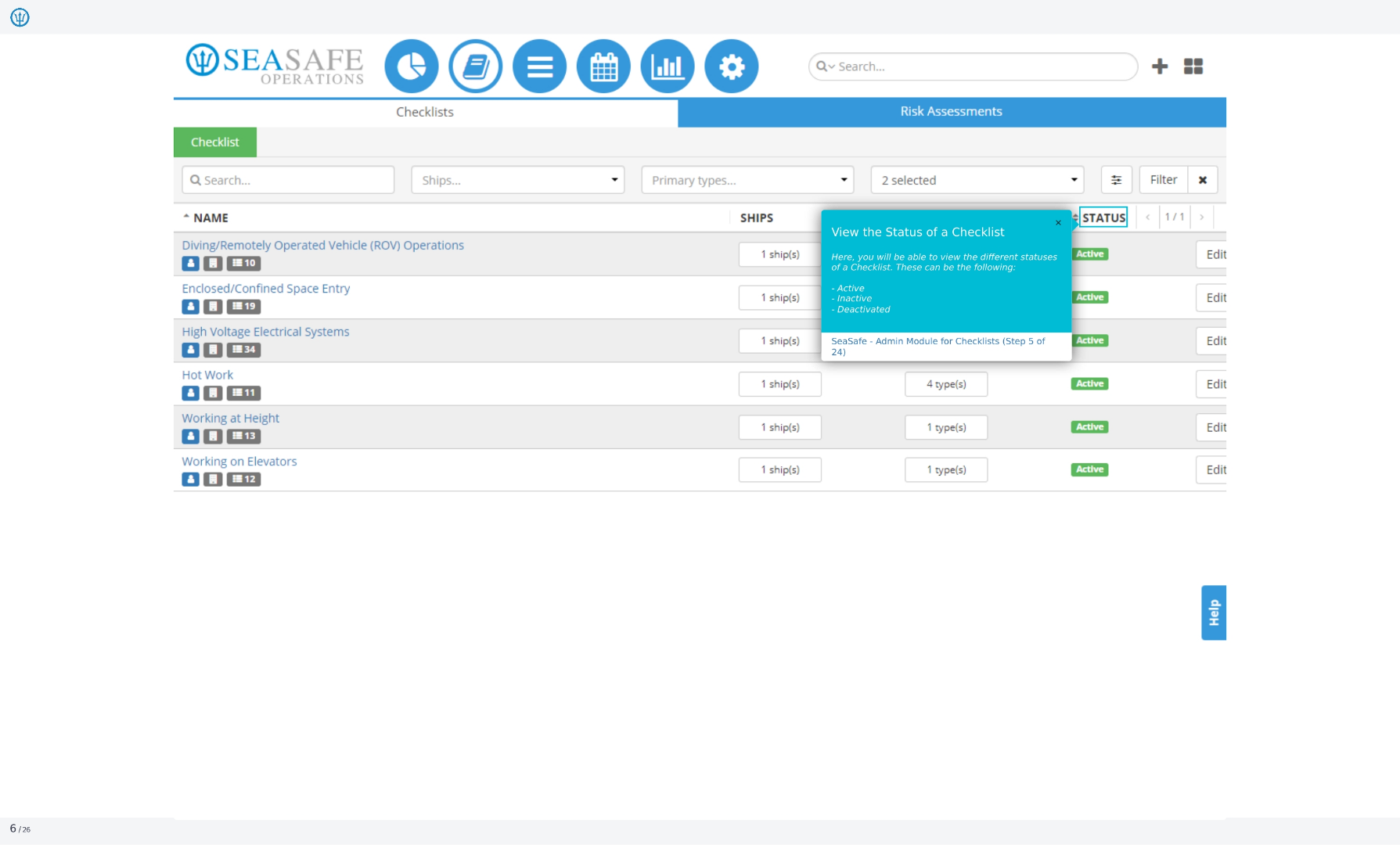
Task: Click 4 type(s) for Hot Work
Action: pos(946,384)
